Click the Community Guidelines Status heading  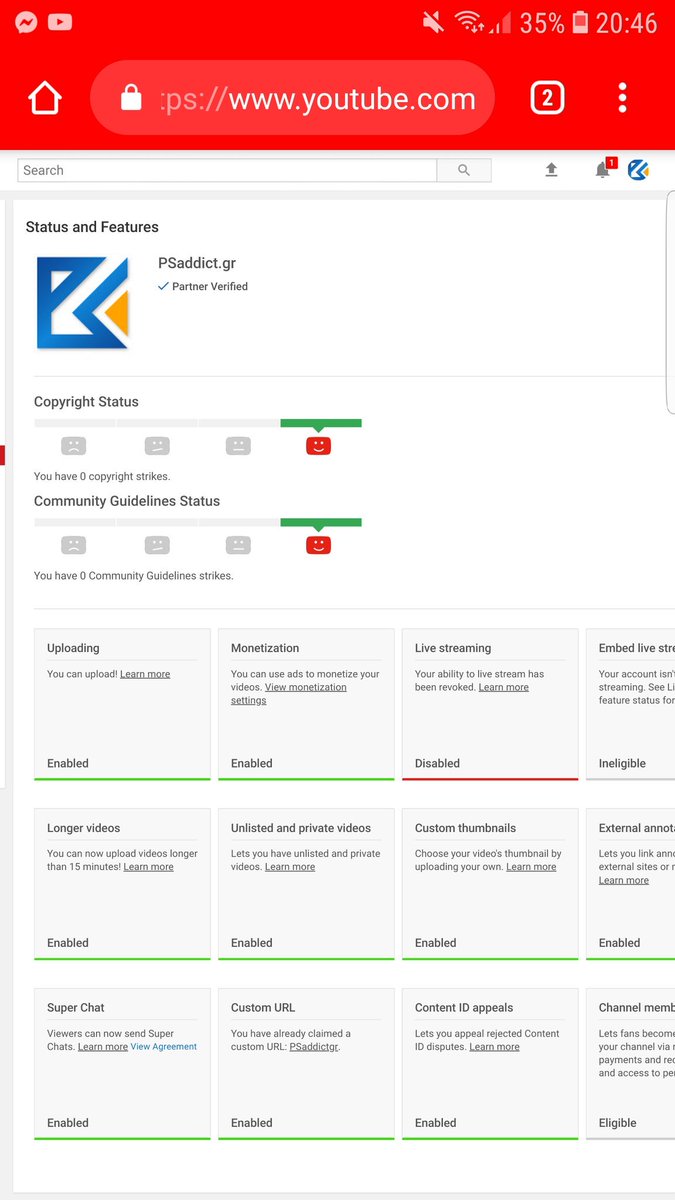[127, 501]
